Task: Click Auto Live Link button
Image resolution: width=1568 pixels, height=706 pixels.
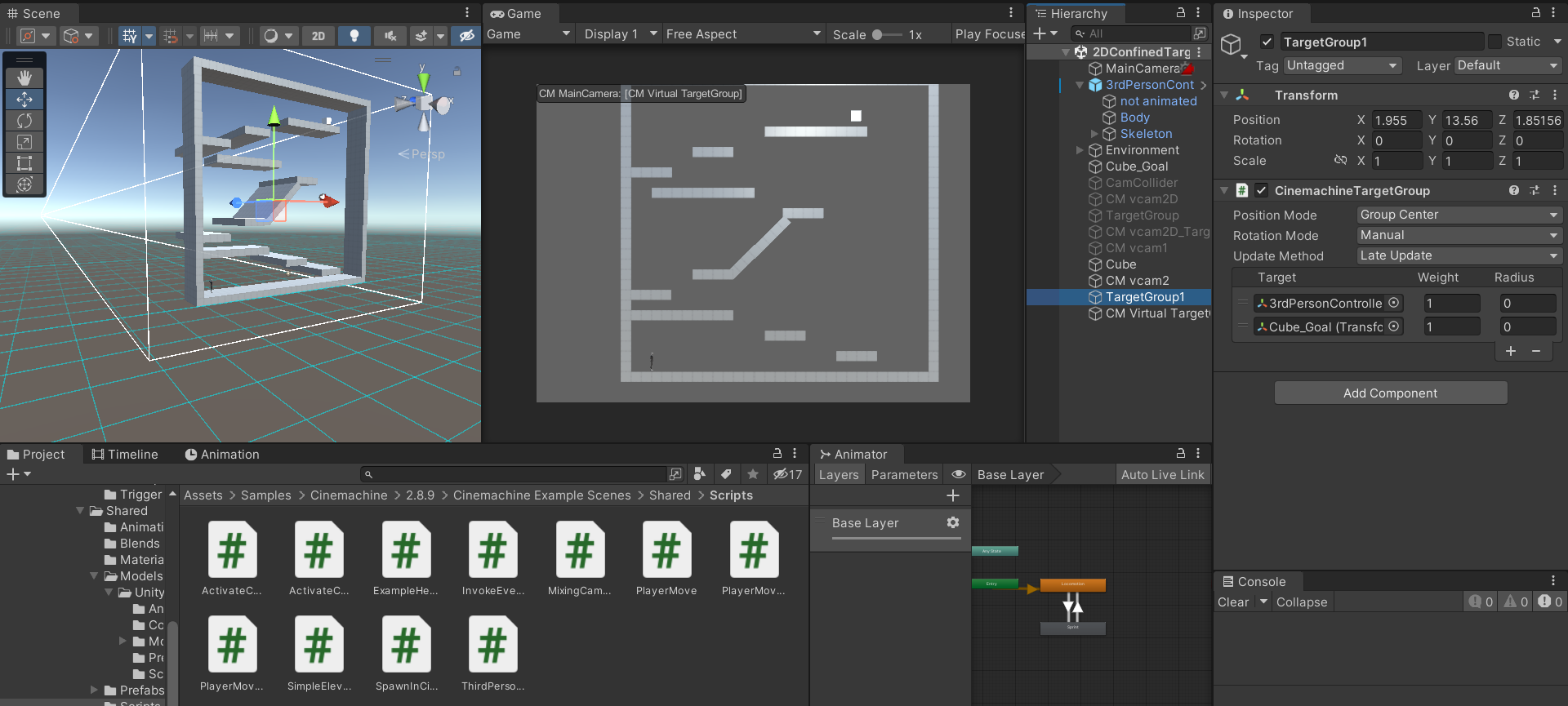Action: (x=1162, y=475)
